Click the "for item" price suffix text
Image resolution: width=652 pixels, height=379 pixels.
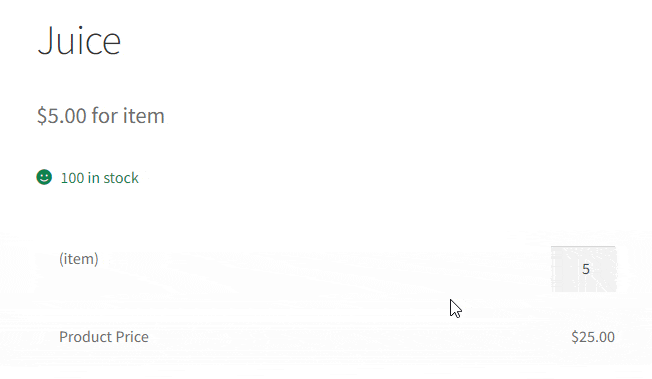pyautogui.click(x=128, y=116)
